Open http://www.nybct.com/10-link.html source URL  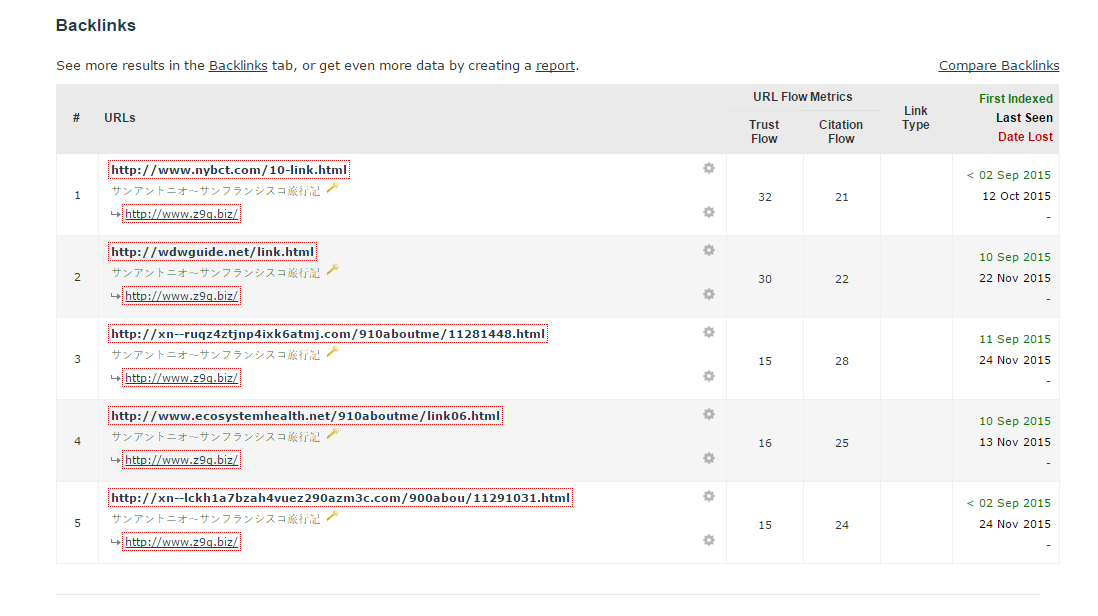[x=229, y=170]
